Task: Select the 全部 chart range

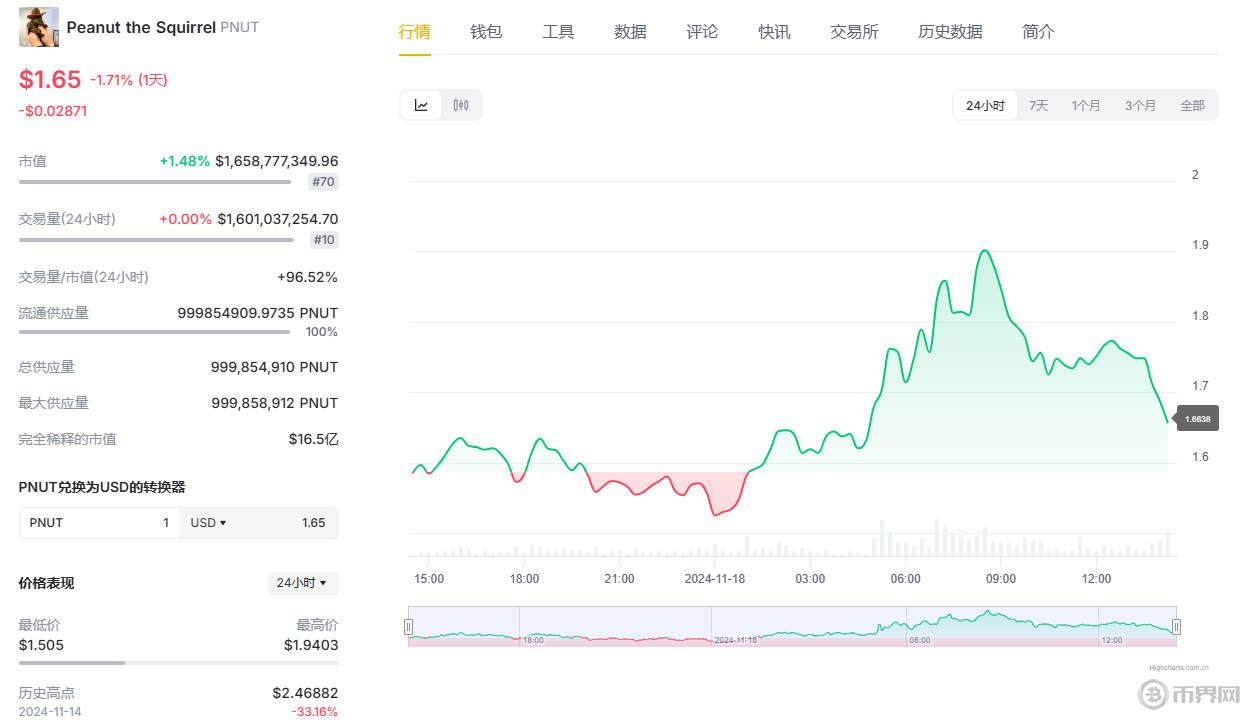Action: click(x=1192, y=105)
